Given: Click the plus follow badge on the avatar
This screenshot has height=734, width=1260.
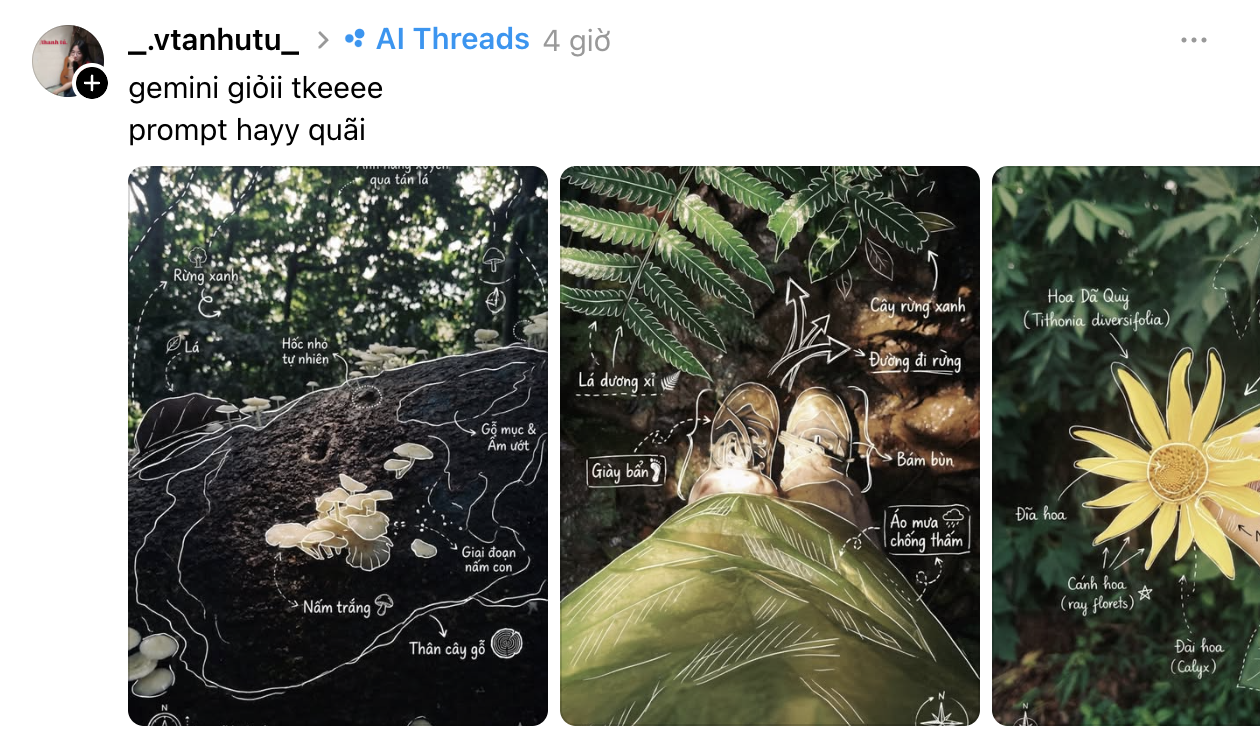Looking at the screenshot, I should pyautogui.click(x=91, y=83).
